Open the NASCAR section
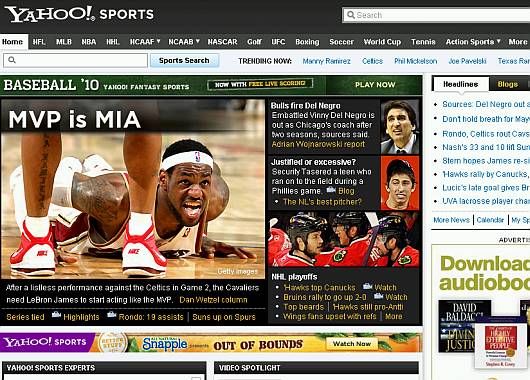The image size is (530, 380). point(222,42)
